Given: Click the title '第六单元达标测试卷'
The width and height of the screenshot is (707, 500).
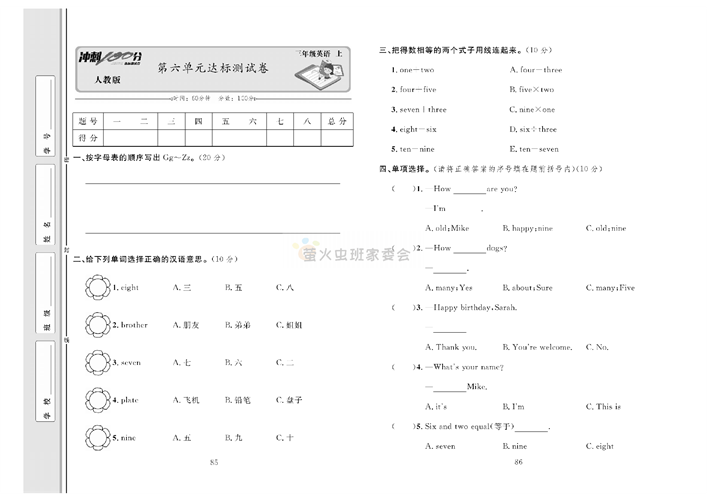Looking at the screenshot, I should 213,68.
